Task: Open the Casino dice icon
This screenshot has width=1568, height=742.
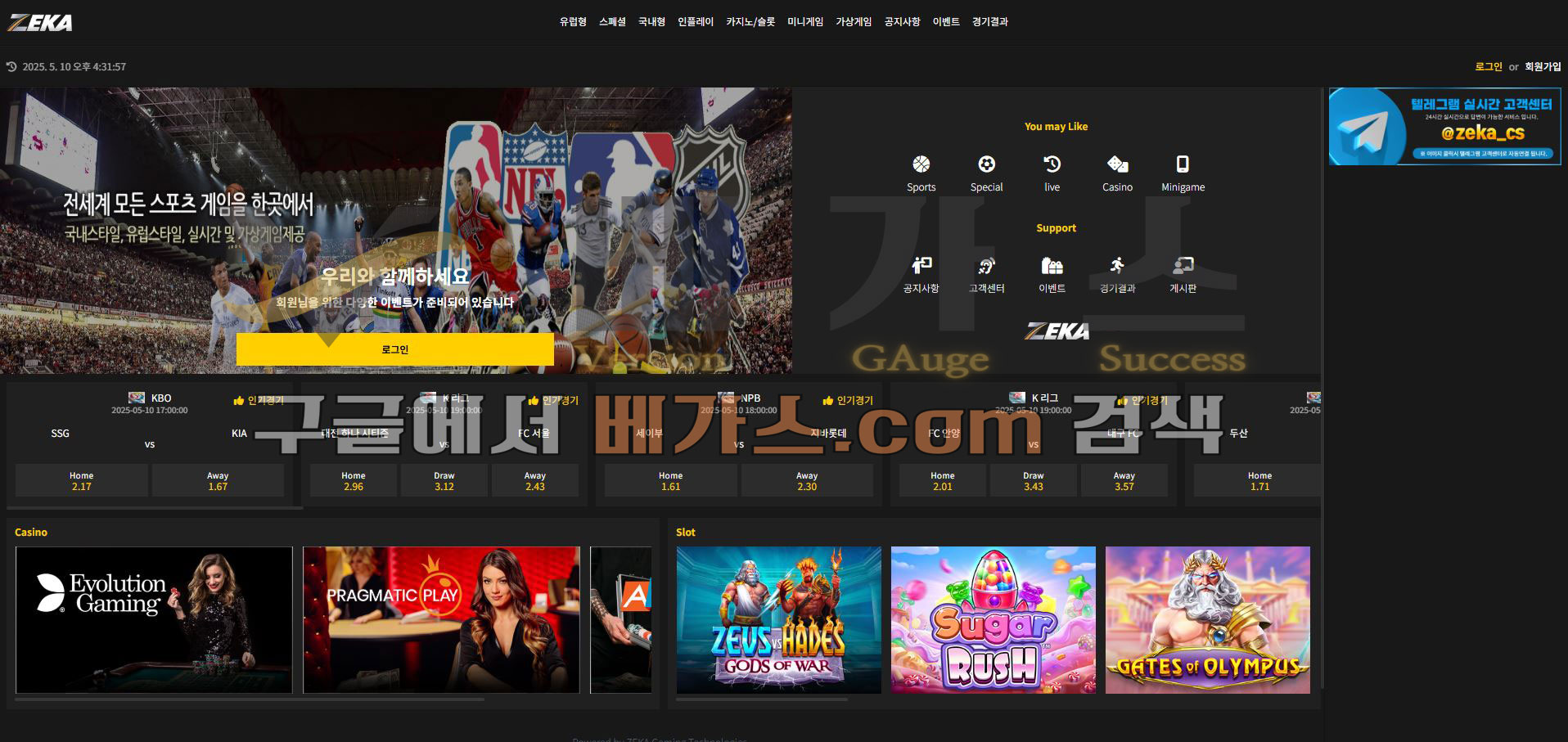Action: coord(1117,164)
